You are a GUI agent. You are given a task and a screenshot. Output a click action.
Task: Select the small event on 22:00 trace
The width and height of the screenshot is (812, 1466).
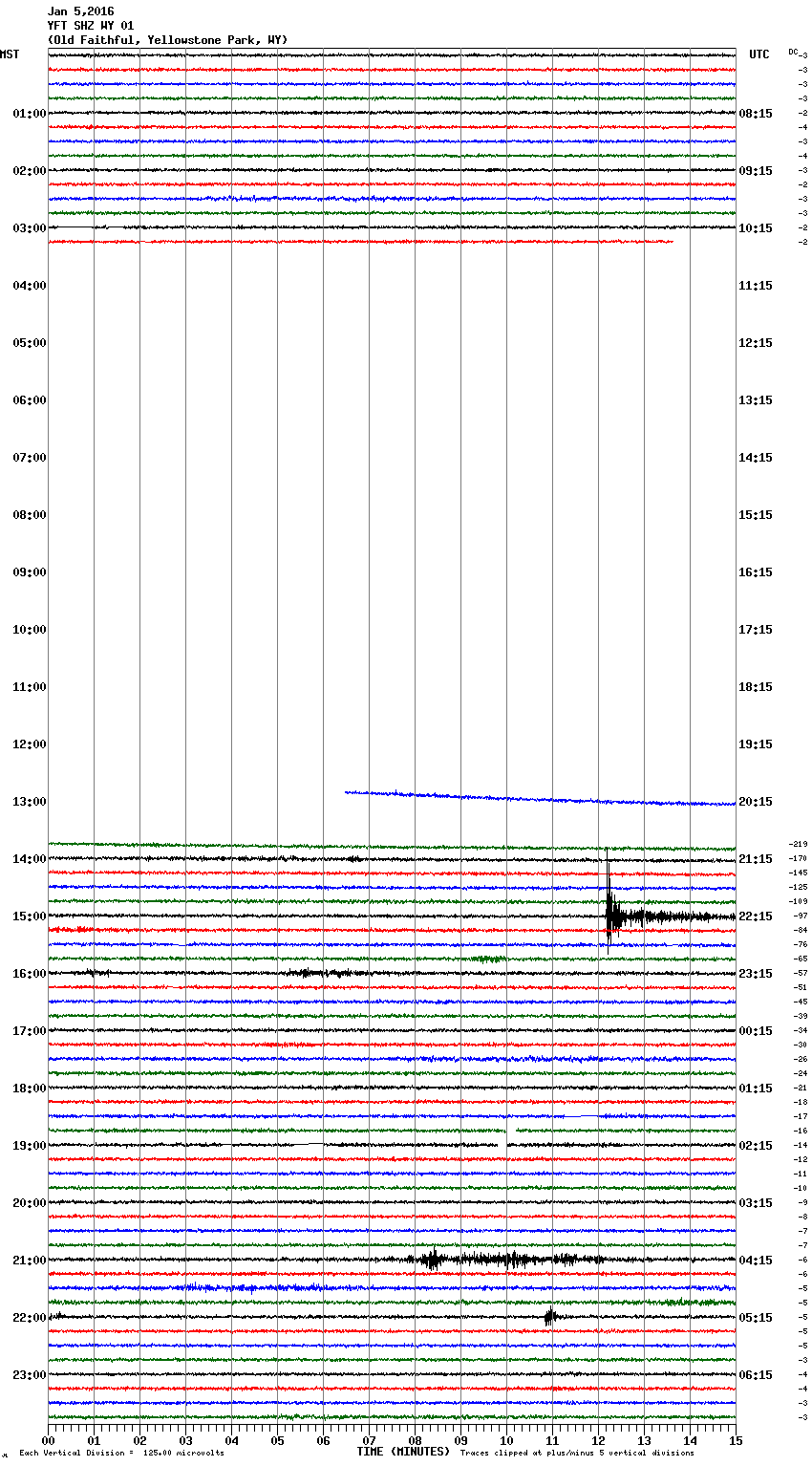pyautogui.click(x=550, y=1317)
